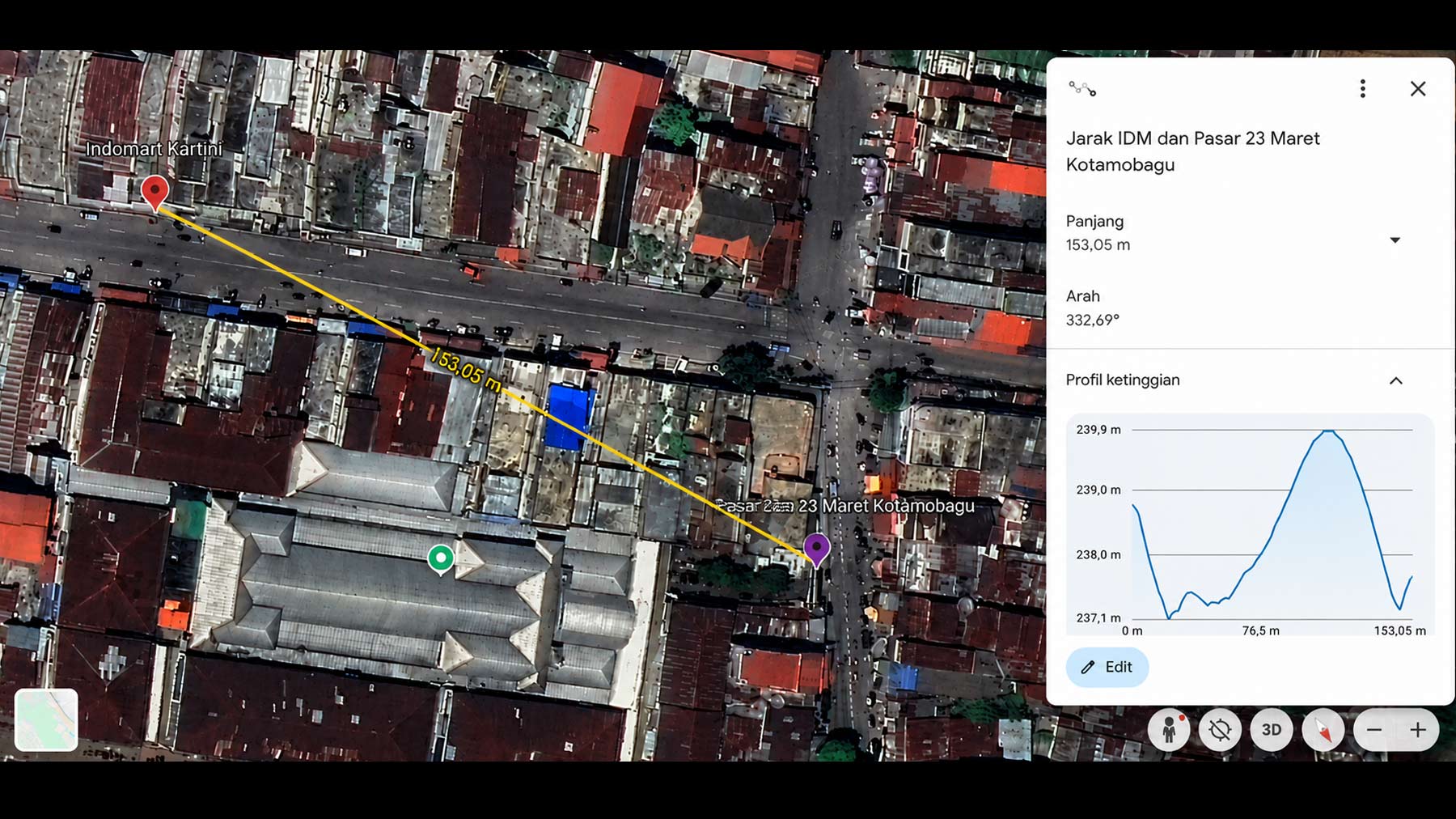Open the Panjang unit dropdown arrow
1456x819 pixels.
click(x=1395, y=240)
